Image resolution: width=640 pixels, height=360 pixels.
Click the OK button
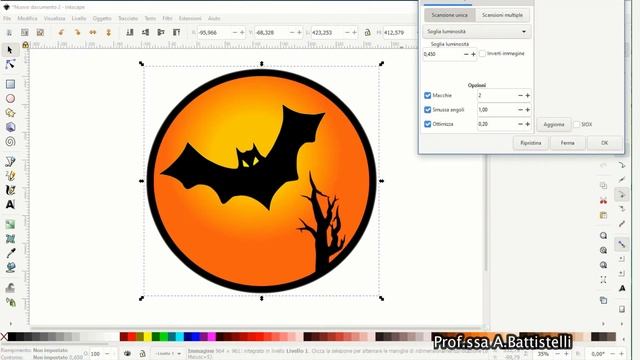click(x=604, y=143)
